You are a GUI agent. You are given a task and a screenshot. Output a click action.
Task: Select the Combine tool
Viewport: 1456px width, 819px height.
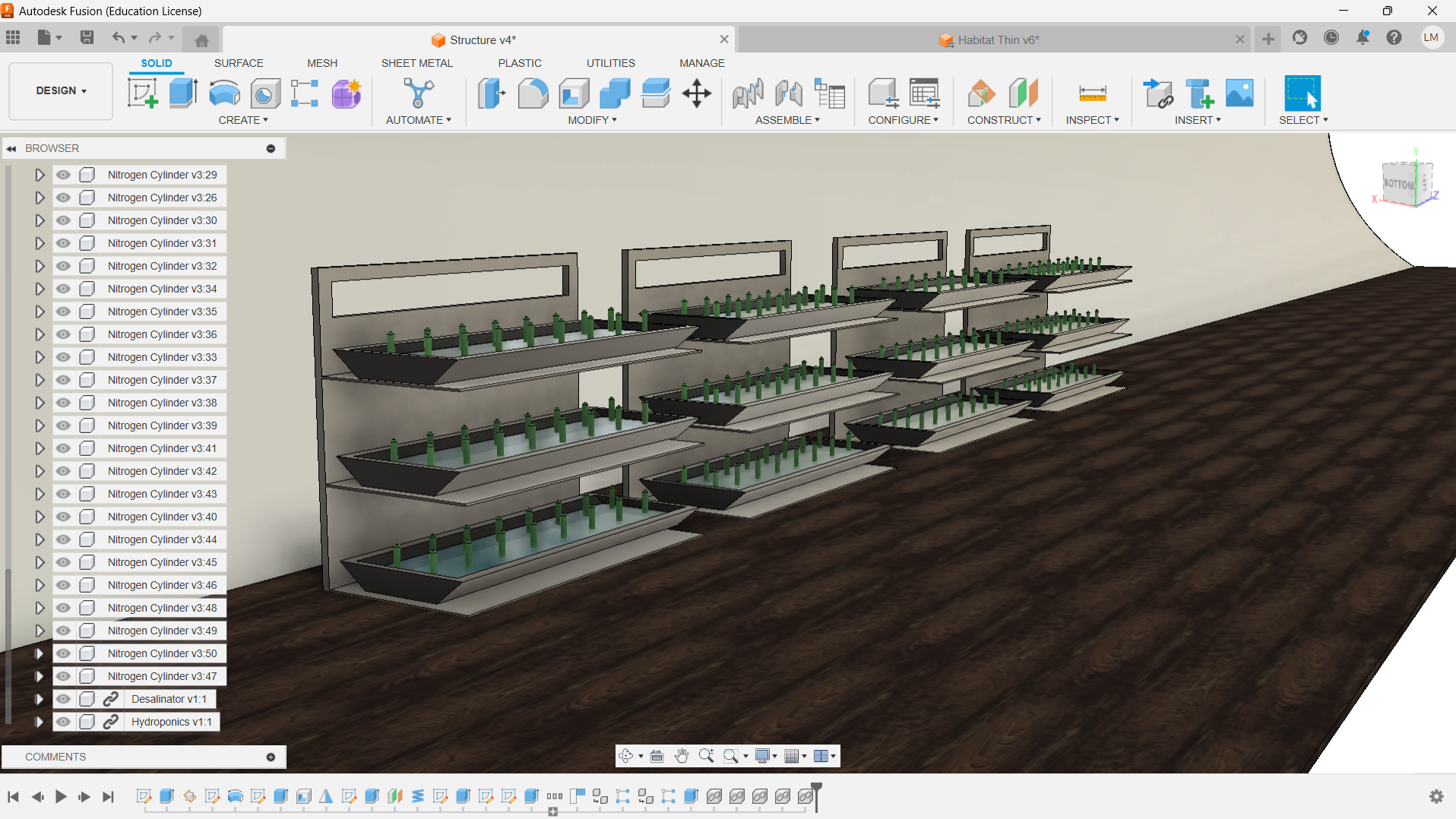click(x=615, y=93)
